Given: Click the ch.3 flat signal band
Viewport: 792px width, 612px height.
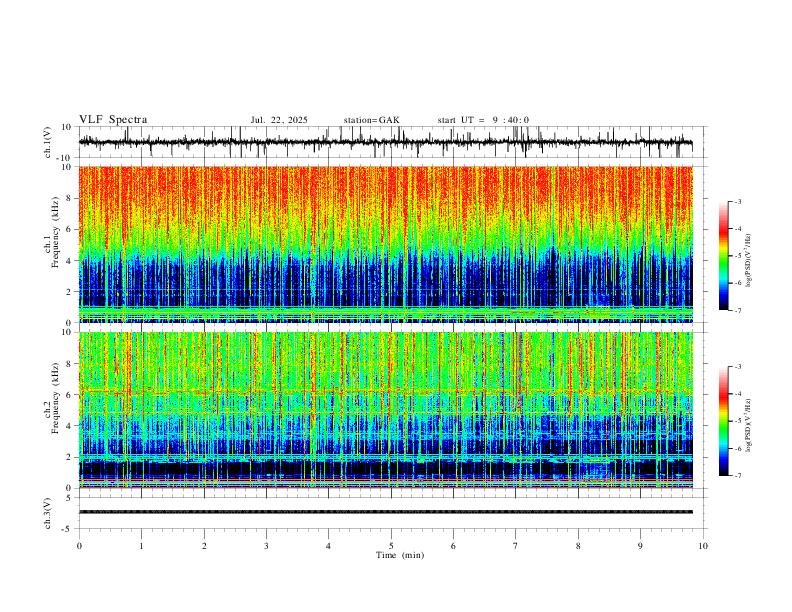Looking at the screenshot, I should [x=385, y=512].
